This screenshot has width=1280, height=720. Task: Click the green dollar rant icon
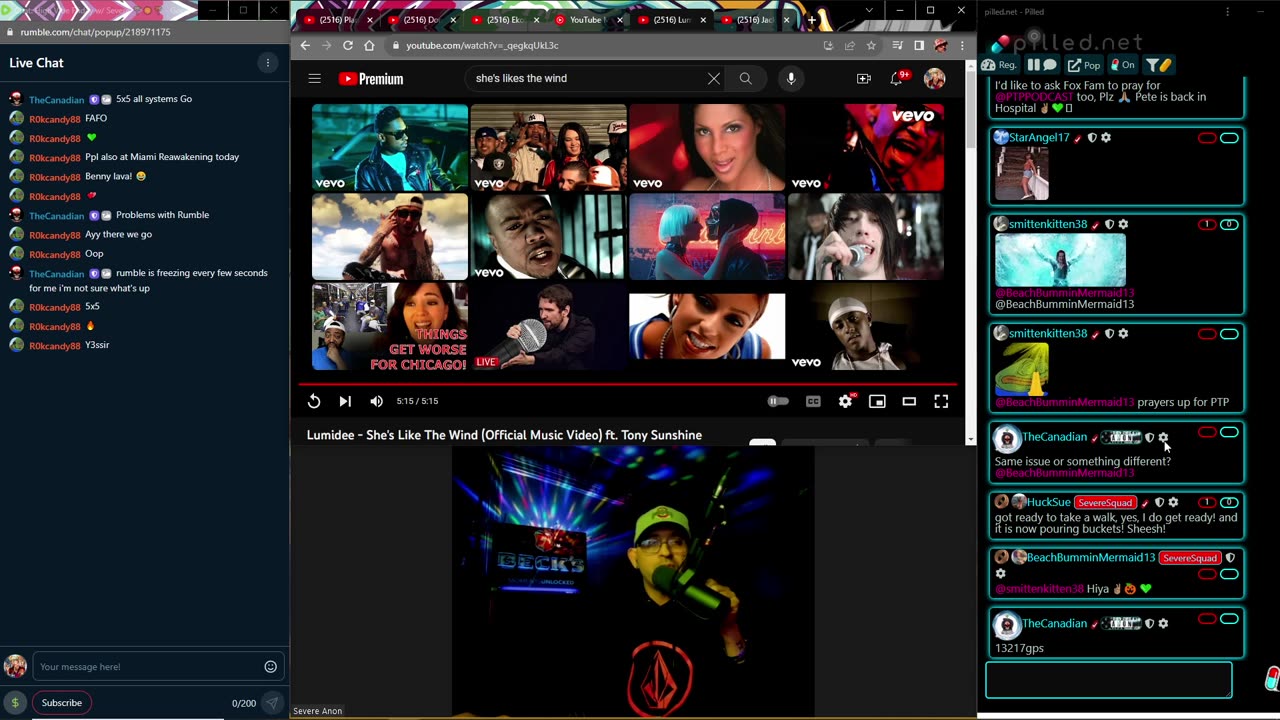(14, 703)
